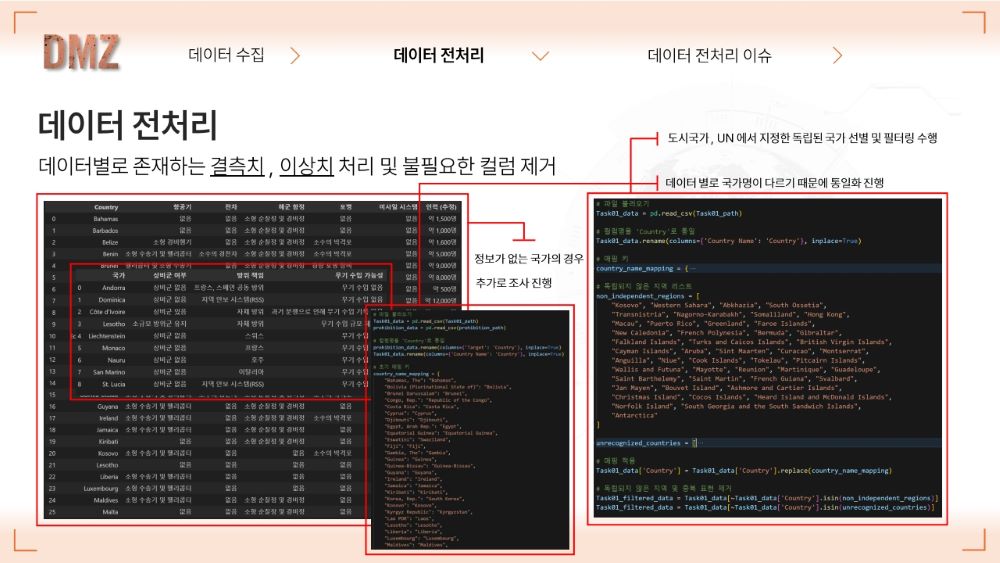Click the right chevron beside 데이터 수집
The image size is (1000, 563).
click(295, 55)
